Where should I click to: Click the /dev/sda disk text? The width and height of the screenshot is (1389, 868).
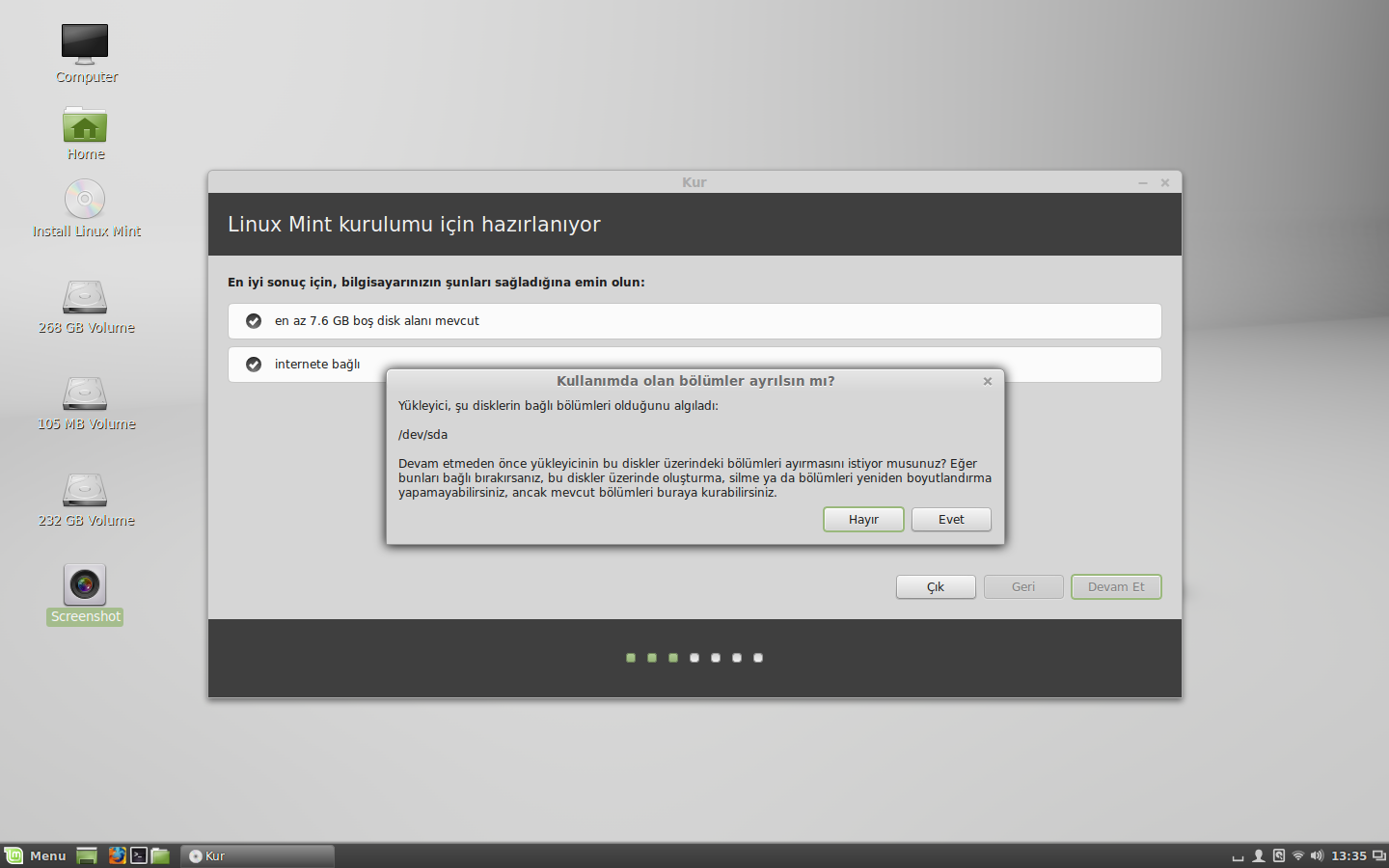coord(422,435)
